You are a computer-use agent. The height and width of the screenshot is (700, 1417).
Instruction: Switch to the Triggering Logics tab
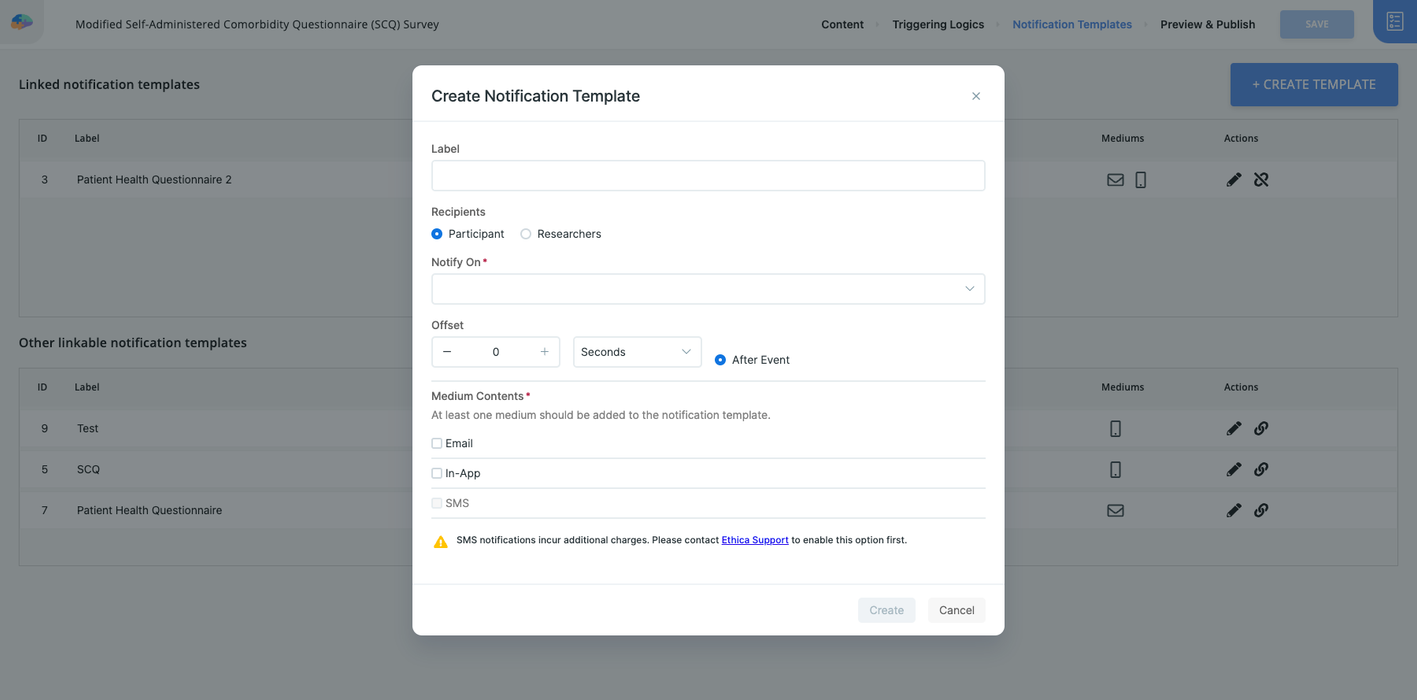coord(937,24)
